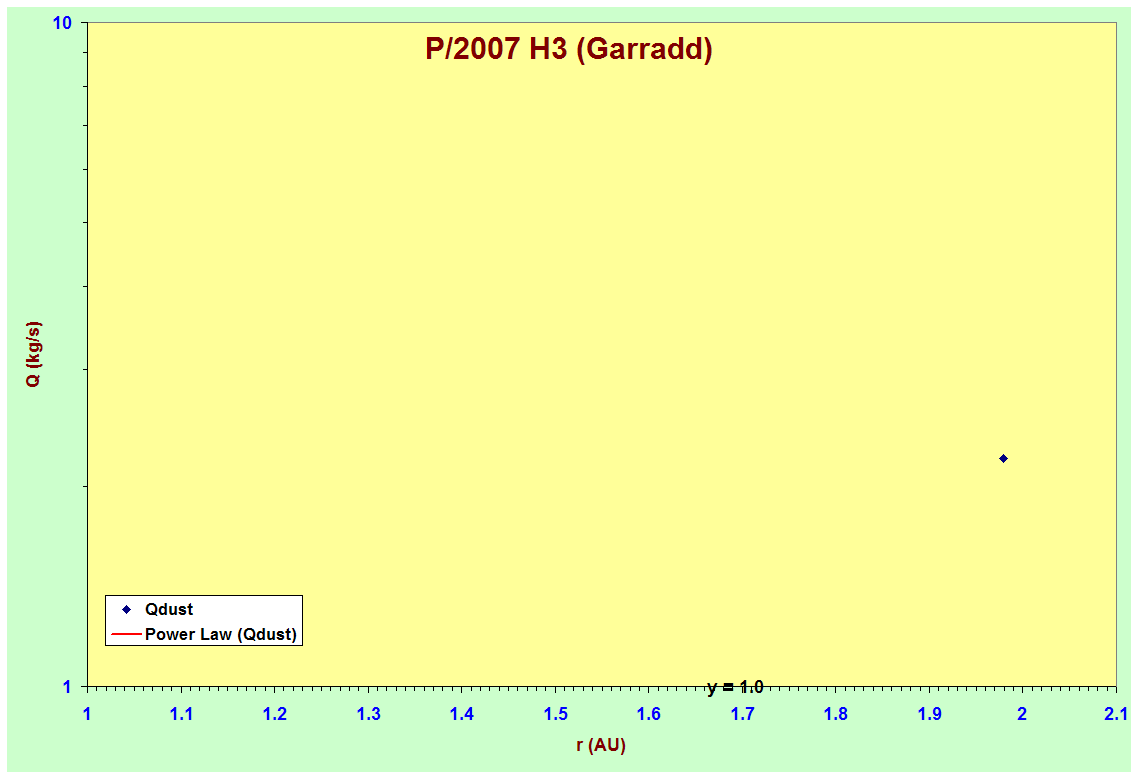Click the x-axis label 1.4
1138x778 pixels.
[x=462, y=714]
